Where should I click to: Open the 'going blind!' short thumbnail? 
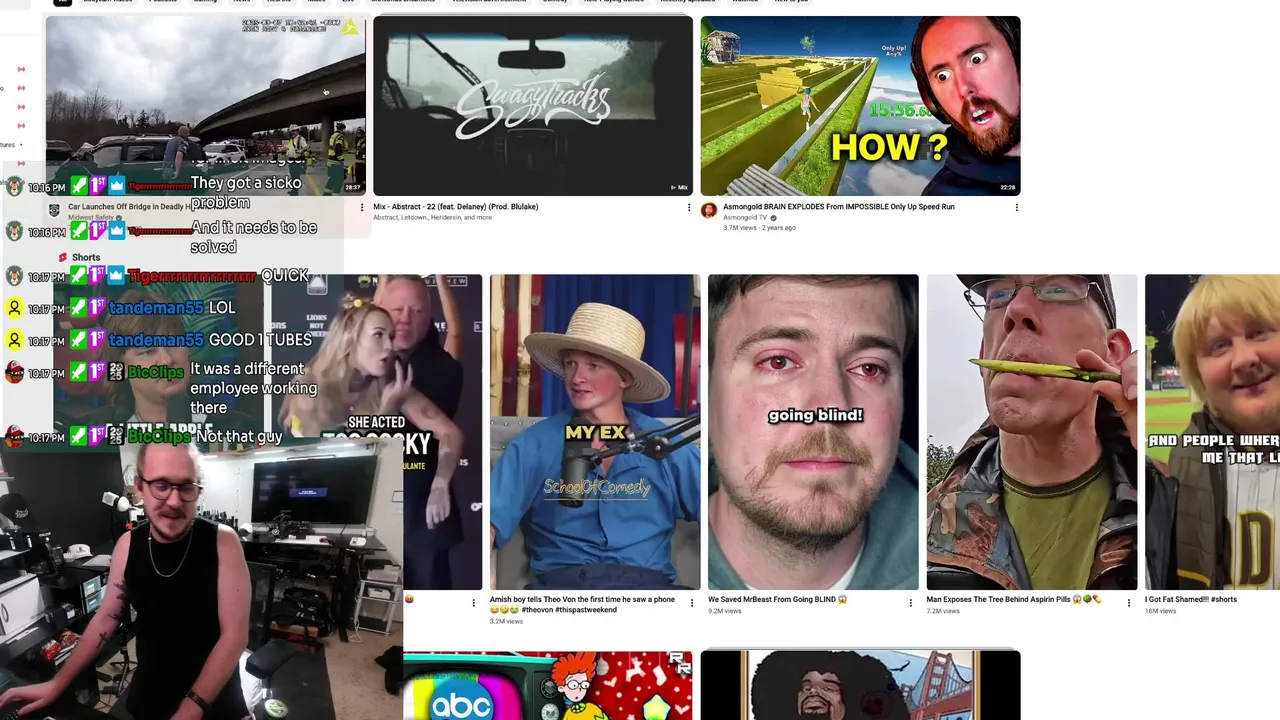click(813, 432)
